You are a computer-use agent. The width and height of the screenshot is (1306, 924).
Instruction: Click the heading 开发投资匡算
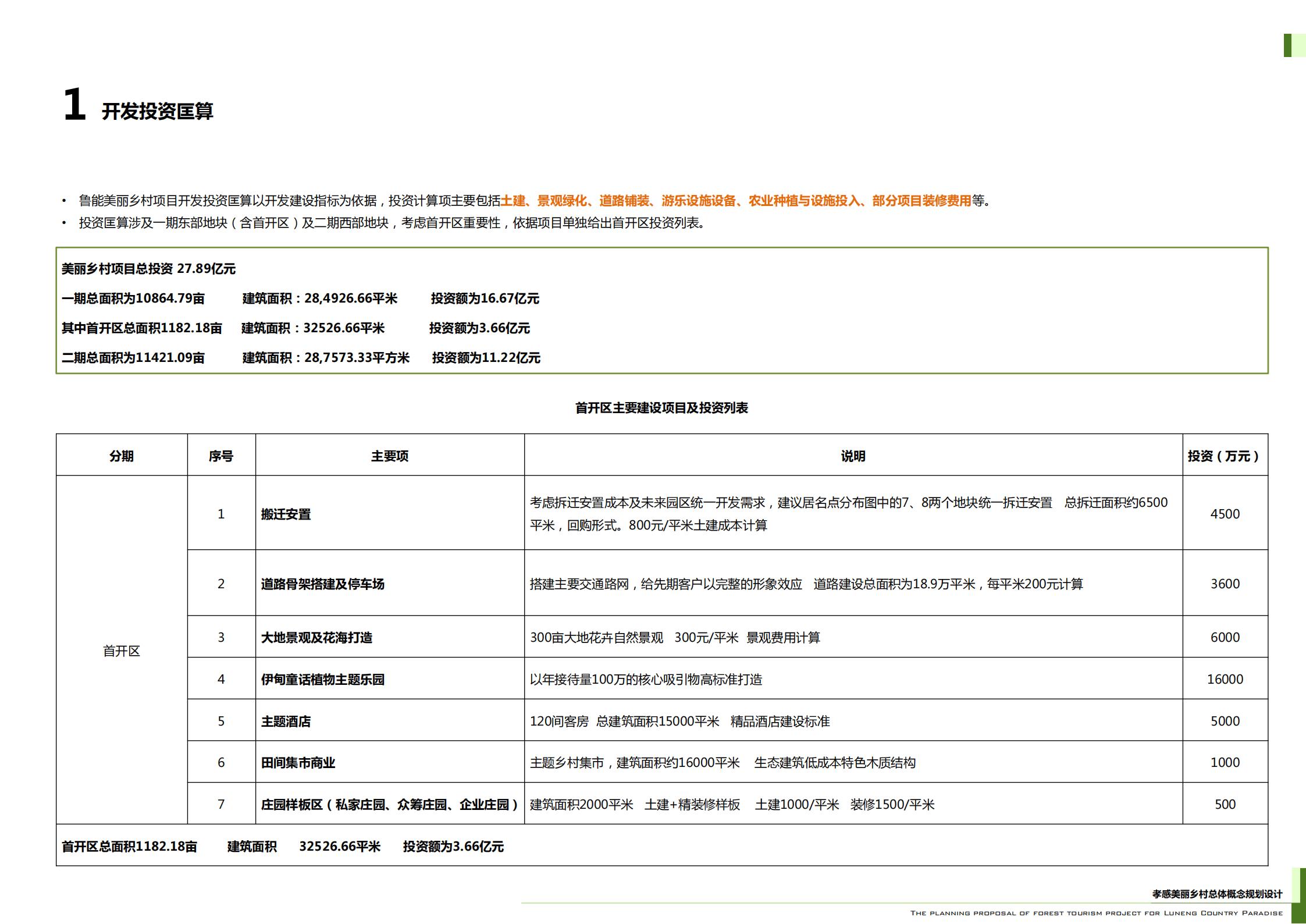157,111
